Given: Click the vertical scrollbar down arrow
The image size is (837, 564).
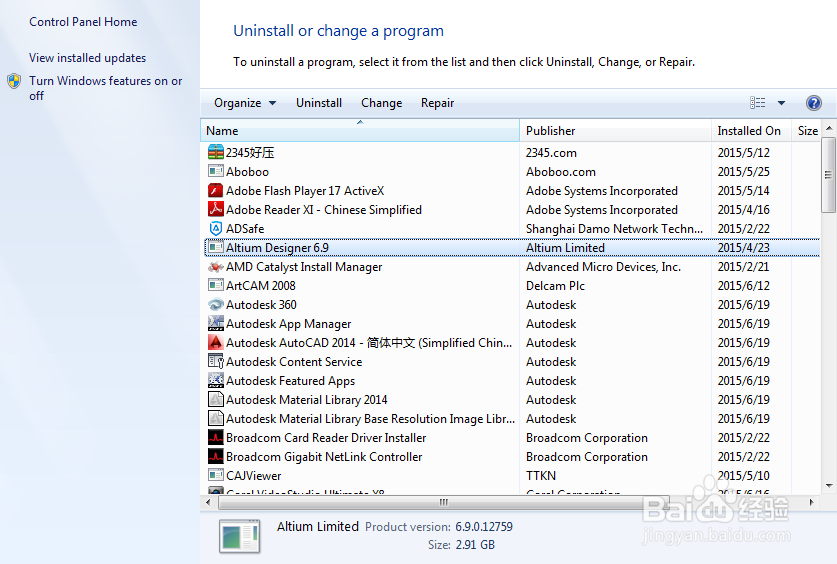Looking at the screenshot, I should (828, 486).
